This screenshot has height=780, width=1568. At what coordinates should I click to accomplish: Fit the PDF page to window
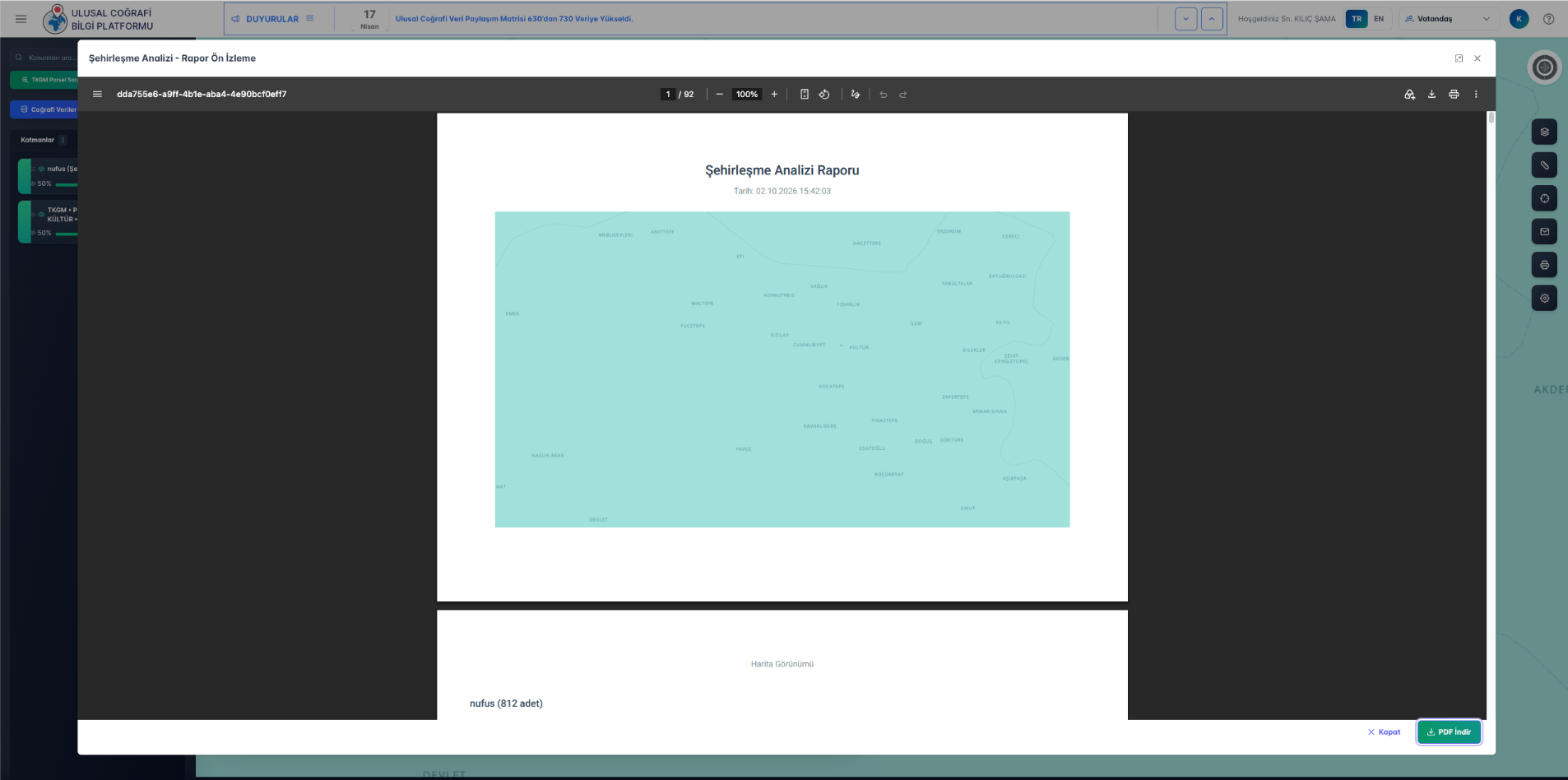coord(805,94)
